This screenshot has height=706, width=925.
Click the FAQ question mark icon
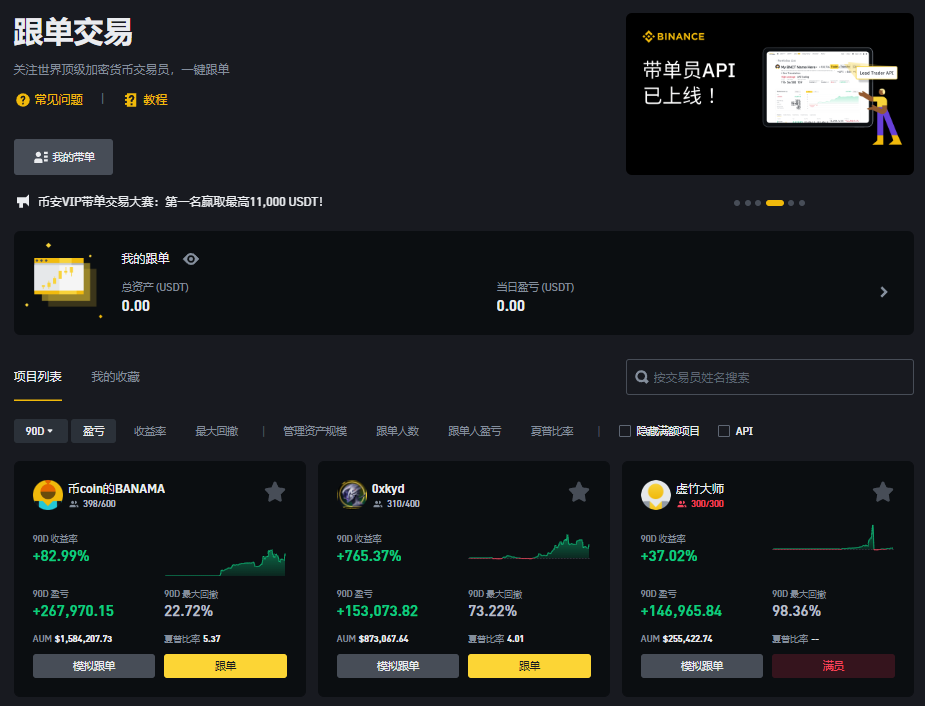(22, 100)
